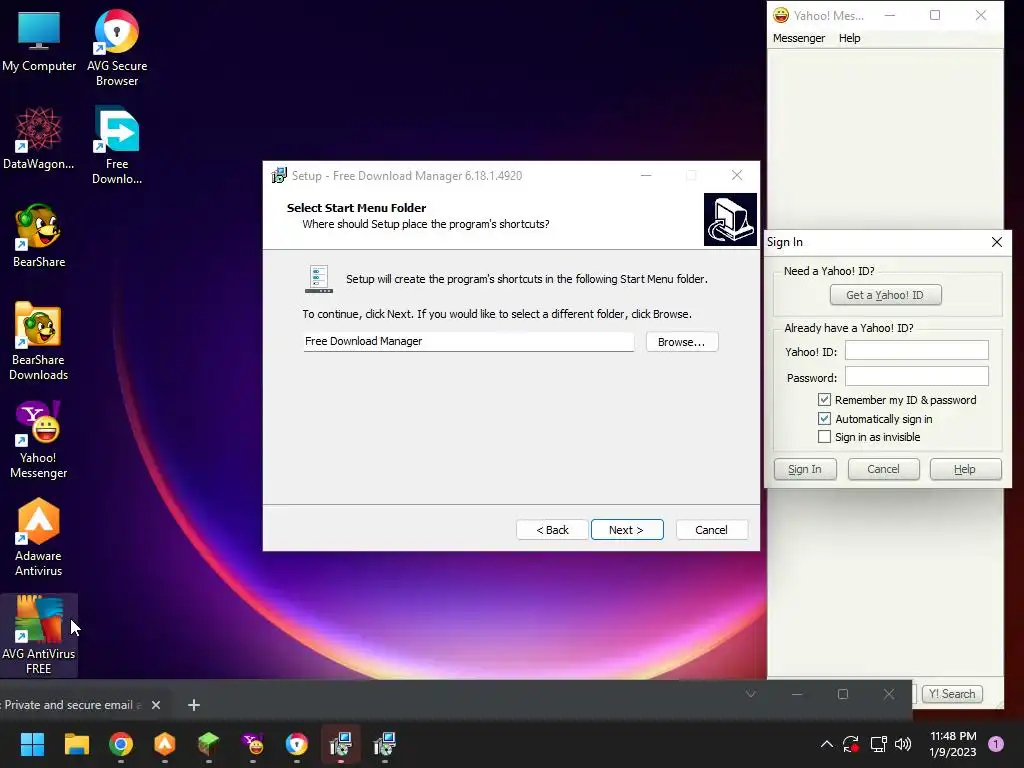Minimize the Yahoo! Messenger window
The width and height of the screenshot is (1024, 768).
tap(889, 15)
